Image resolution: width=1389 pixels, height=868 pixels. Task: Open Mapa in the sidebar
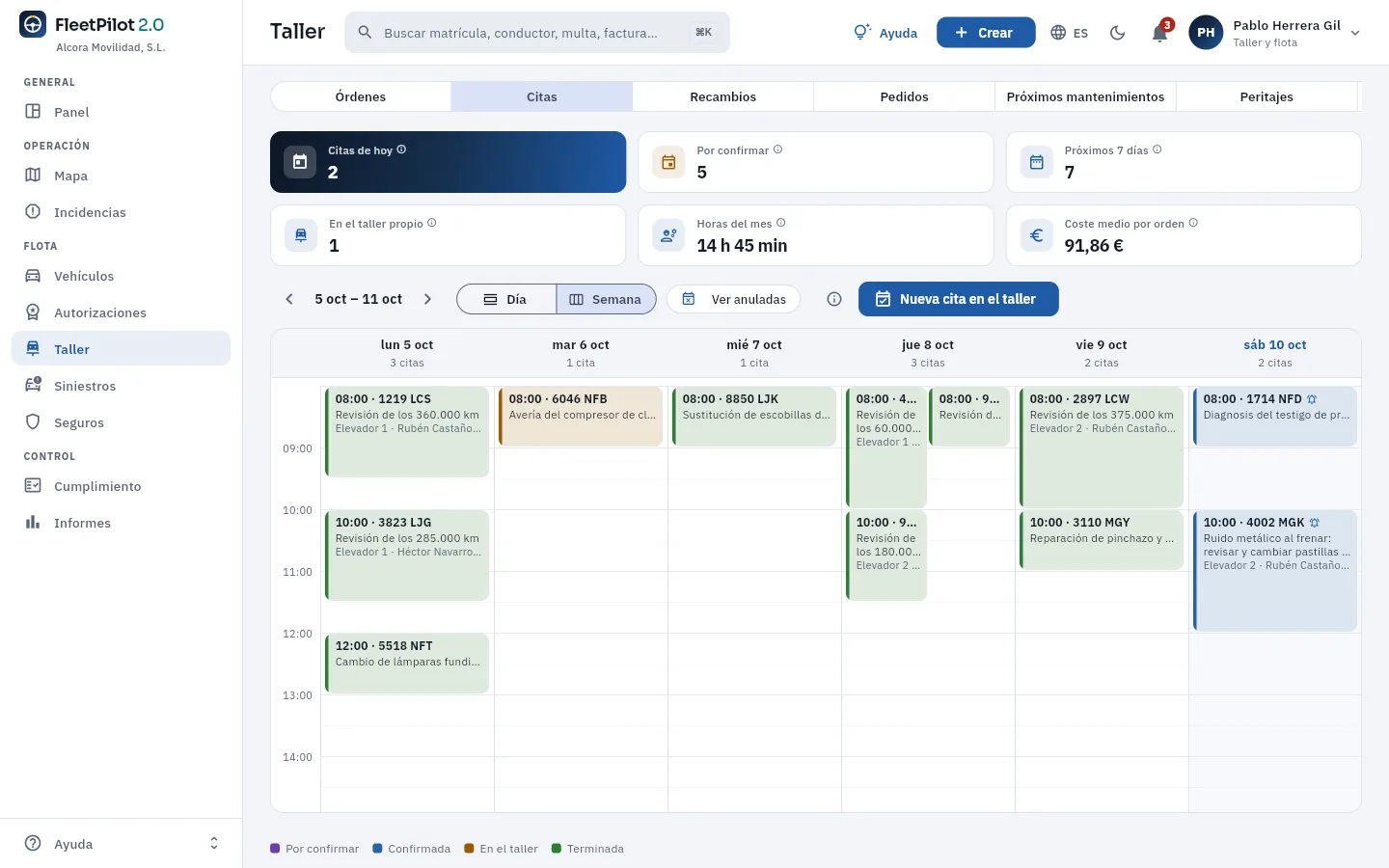click(x=121, y=176)
